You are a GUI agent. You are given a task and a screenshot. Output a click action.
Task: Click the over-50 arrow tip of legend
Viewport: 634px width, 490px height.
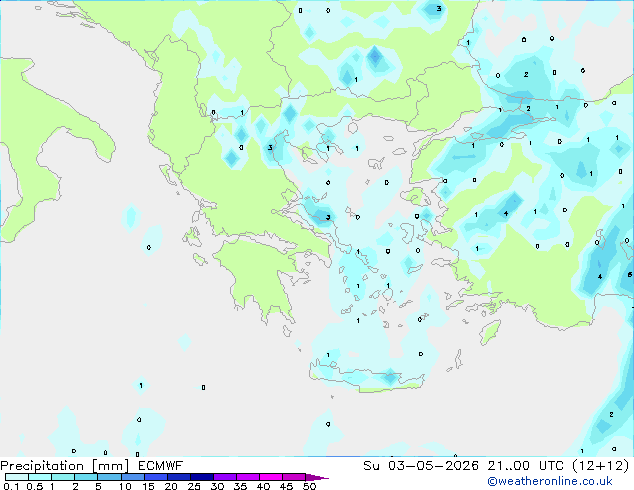pyautogui.click(x=317, y=477)
